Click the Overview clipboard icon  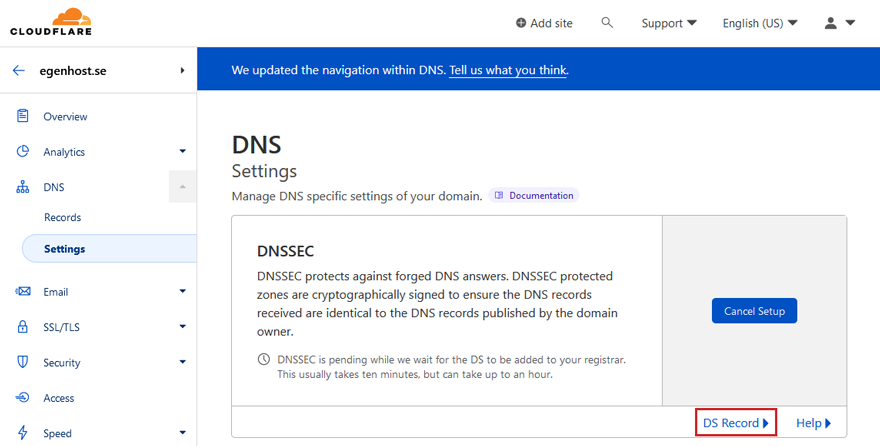point(22,116)
